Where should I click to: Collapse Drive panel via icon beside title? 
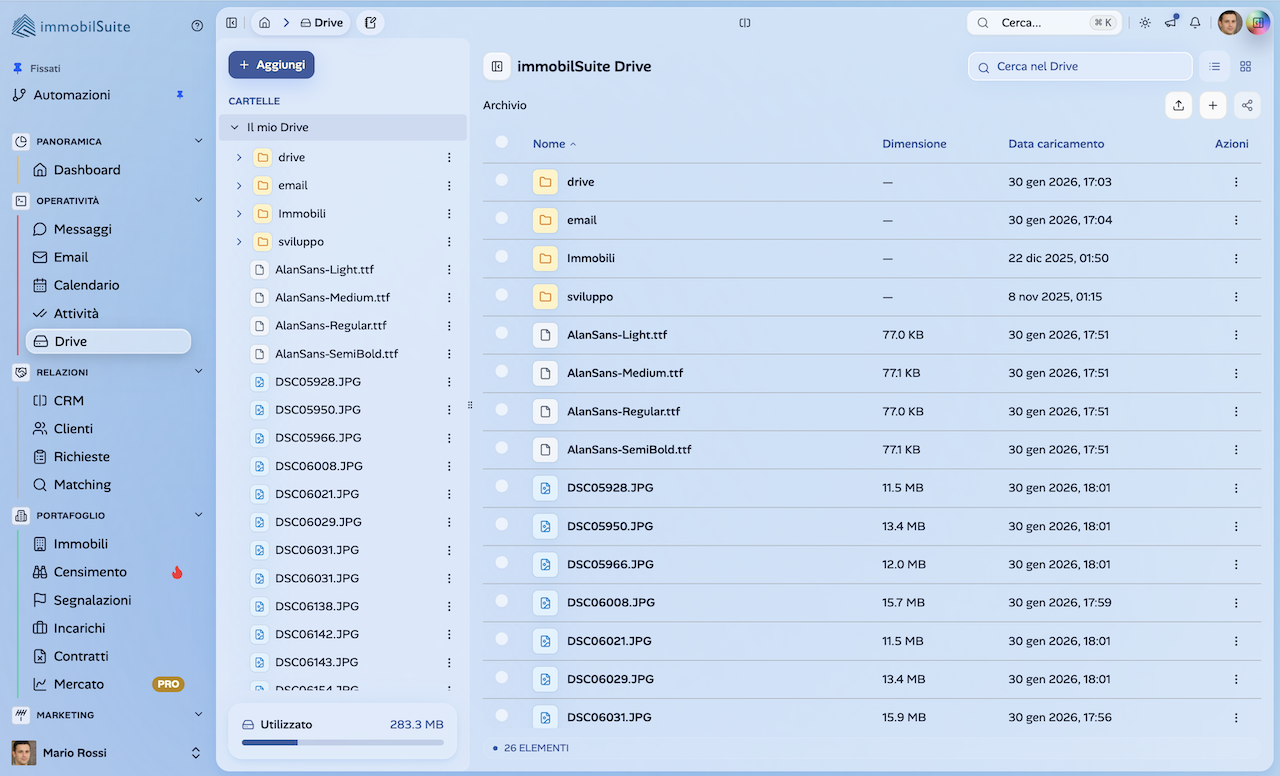tap(497, 66)
